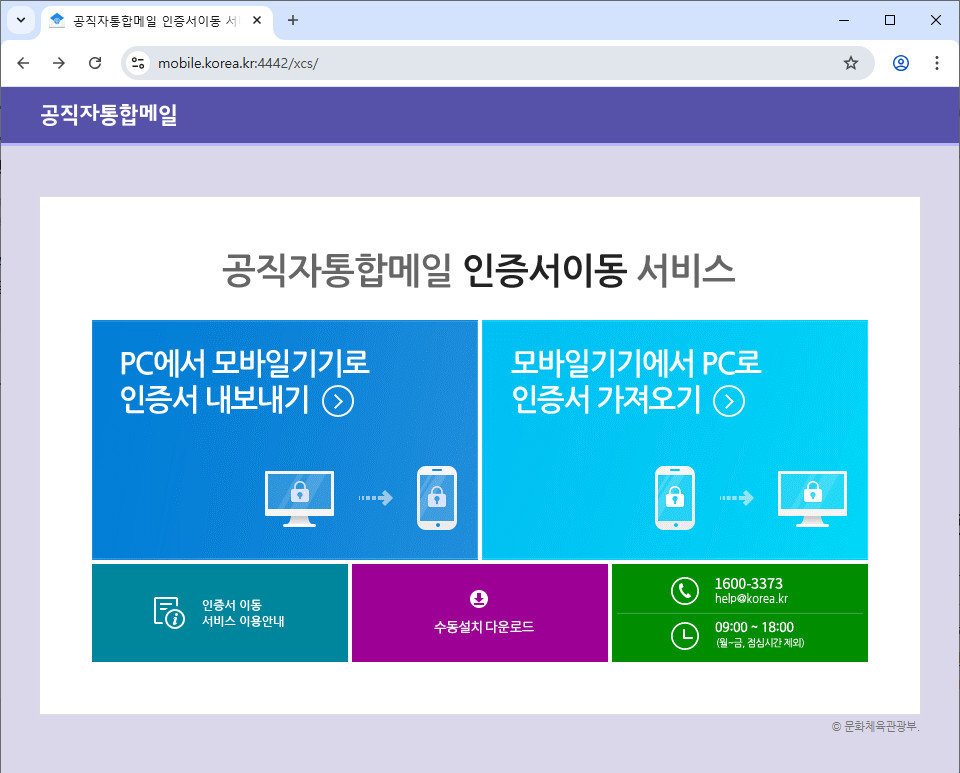Open PC에서 모바일기기로 인증서 내보내기
Screen dimensions: 960x773
[x=285, y=439]
